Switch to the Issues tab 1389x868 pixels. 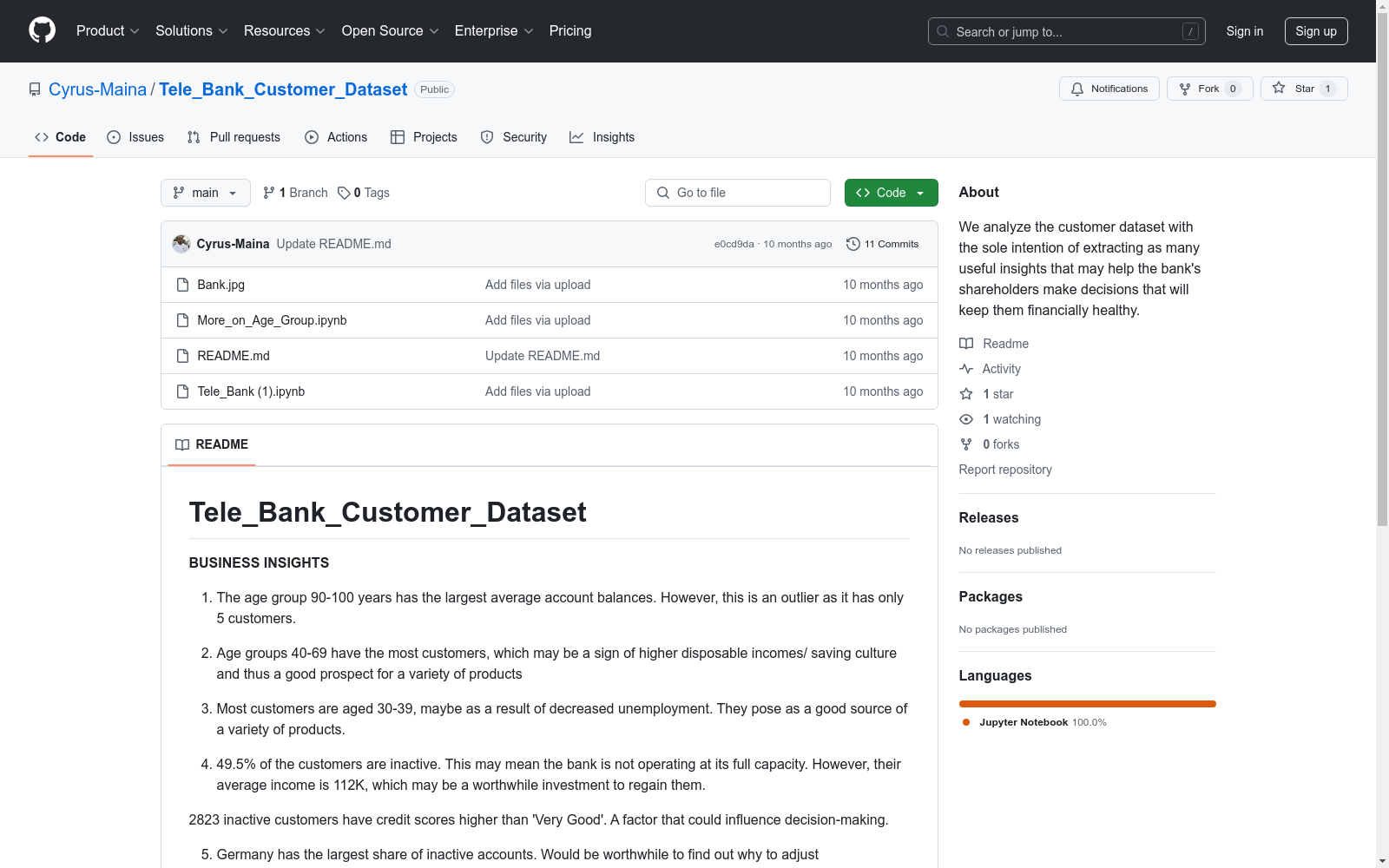click(x=135, y=137)
